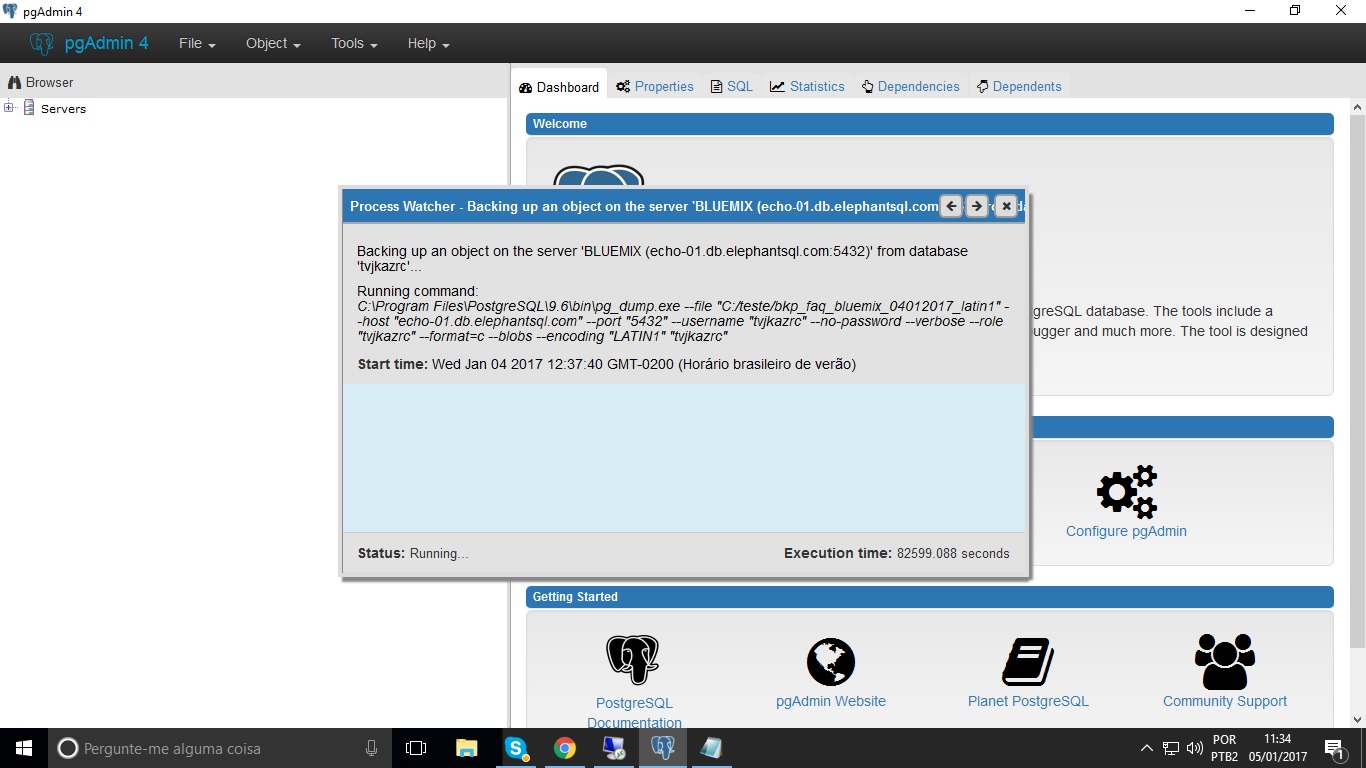
Task: Click the next arrow in Process Watcher
Action: tap(977, 206)
